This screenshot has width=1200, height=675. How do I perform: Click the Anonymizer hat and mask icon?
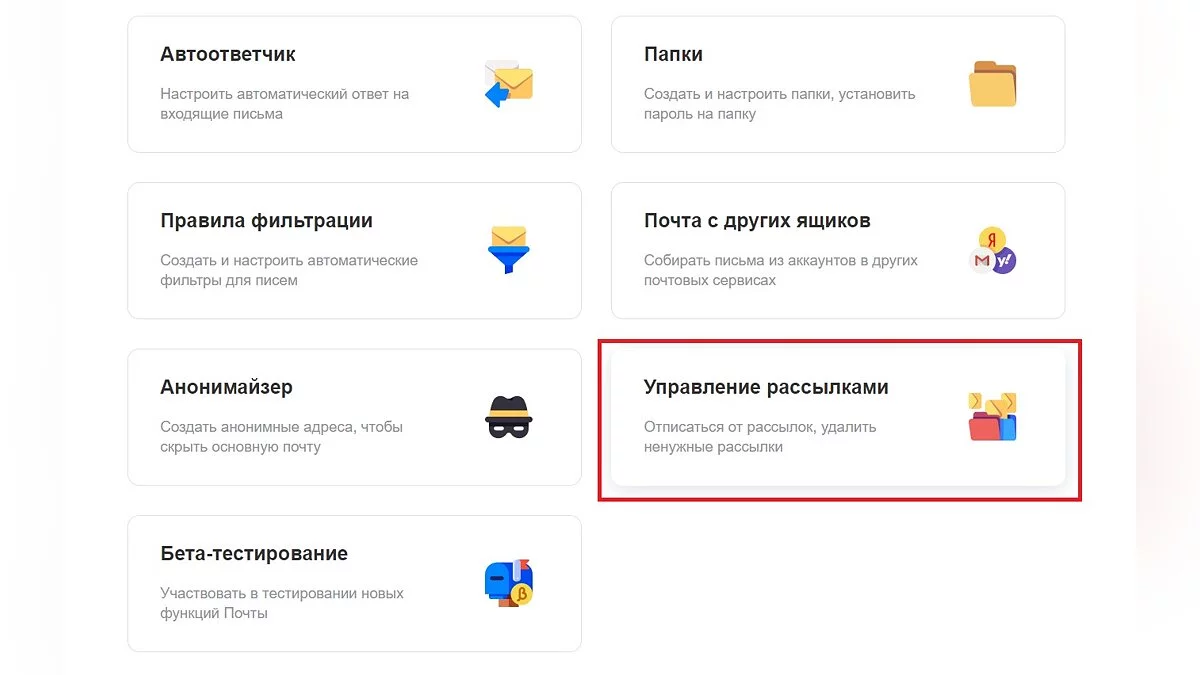click(508, 417)
